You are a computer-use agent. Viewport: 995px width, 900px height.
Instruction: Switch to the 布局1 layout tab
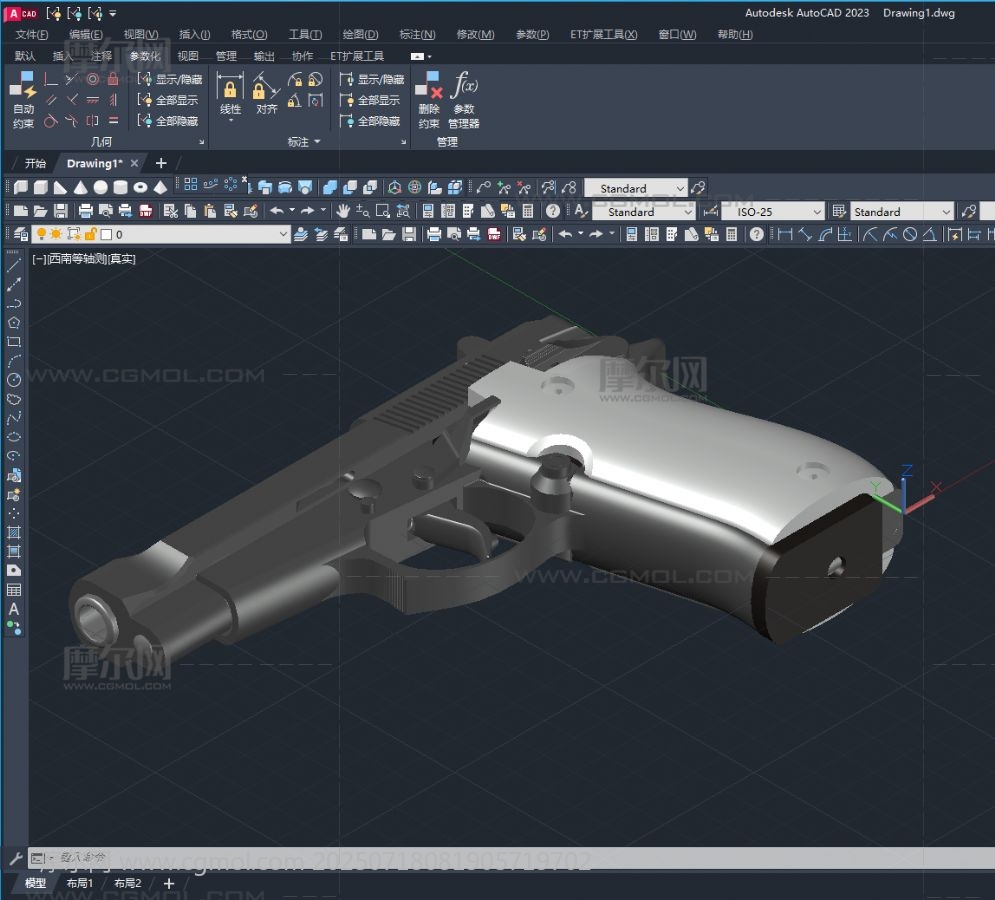coord(80,883)
